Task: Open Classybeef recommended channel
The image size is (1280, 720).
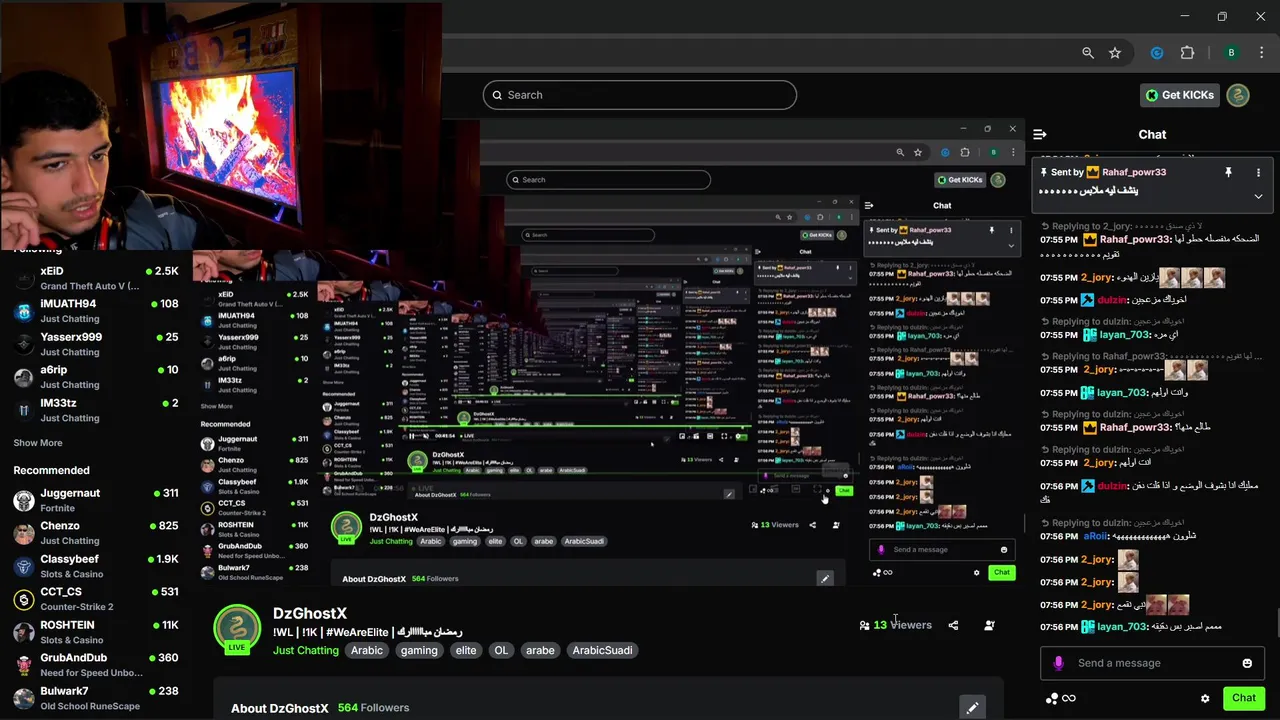Action: pos(95,566)
